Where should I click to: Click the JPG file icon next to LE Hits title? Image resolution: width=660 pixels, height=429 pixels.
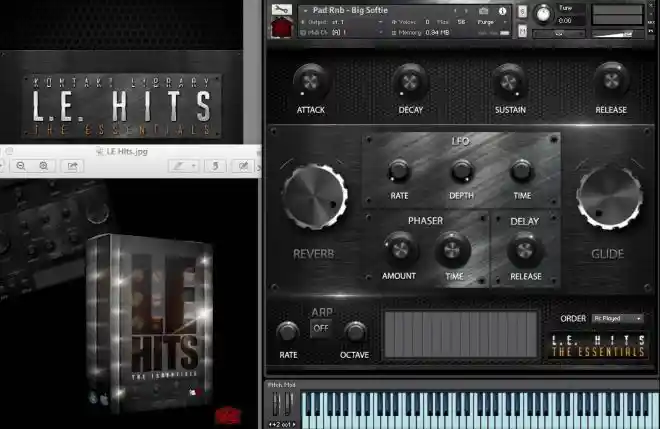pos(100,152)
